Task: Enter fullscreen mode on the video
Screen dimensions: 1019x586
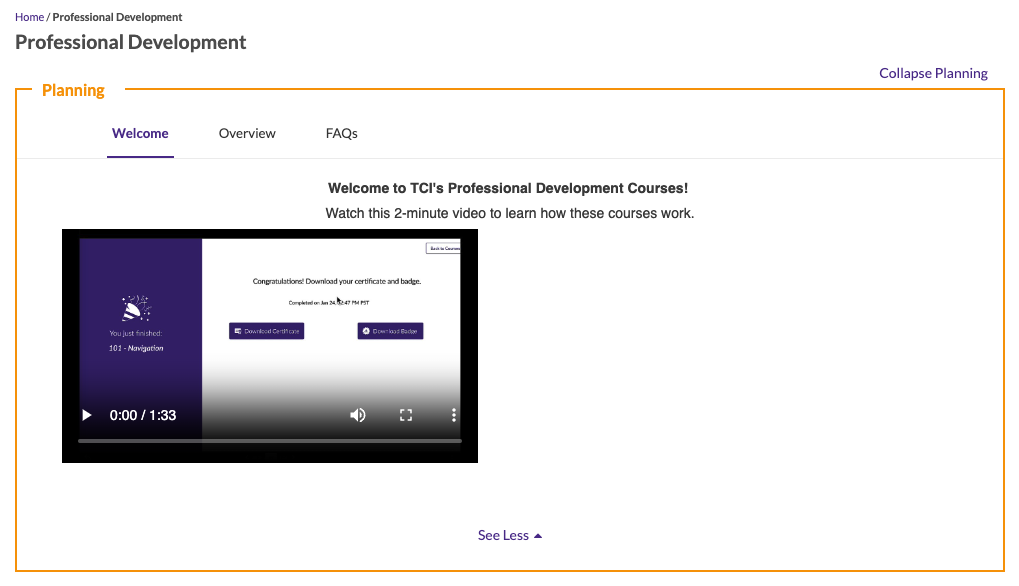Action: point(405,414)
